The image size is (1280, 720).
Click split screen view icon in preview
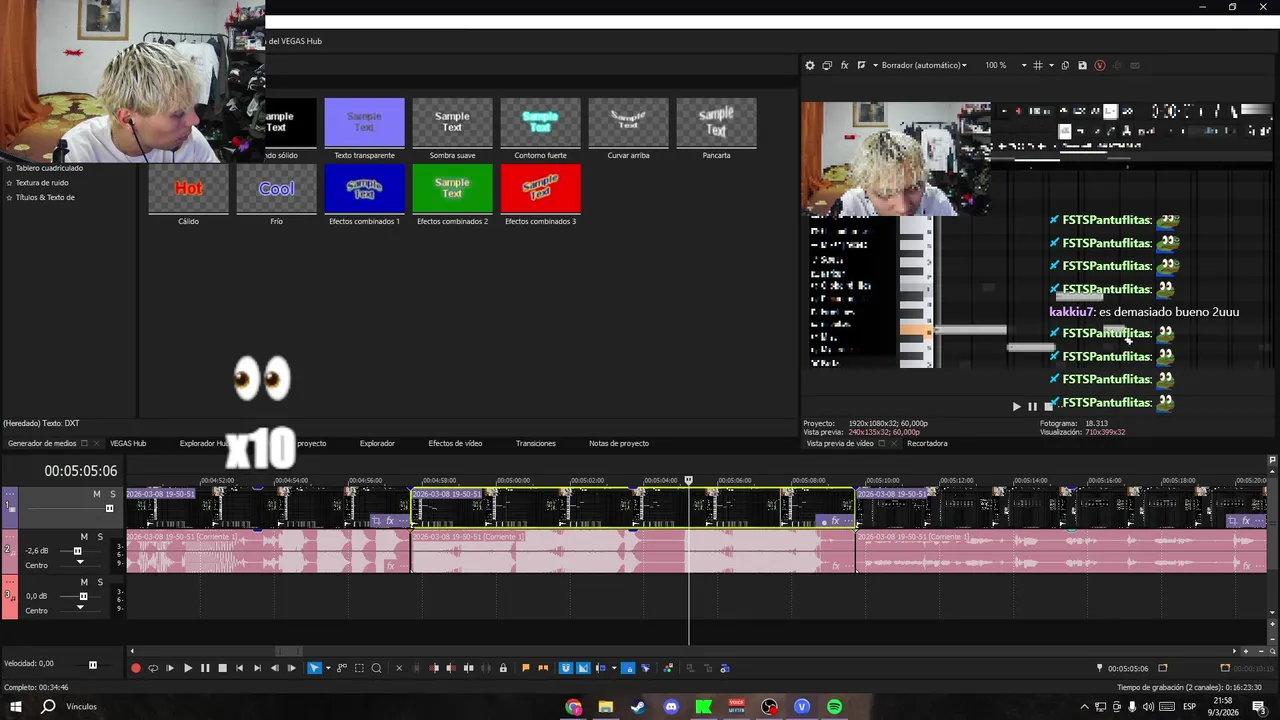click(x=861, y=65)
